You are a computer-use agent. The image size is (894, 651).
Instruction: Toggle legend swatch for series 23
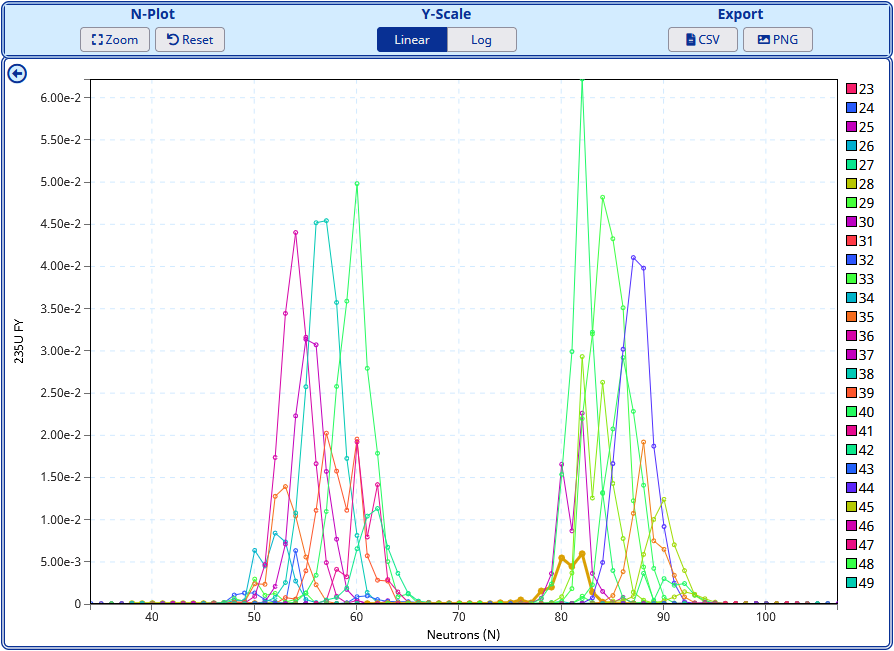(x=851, y=89)
